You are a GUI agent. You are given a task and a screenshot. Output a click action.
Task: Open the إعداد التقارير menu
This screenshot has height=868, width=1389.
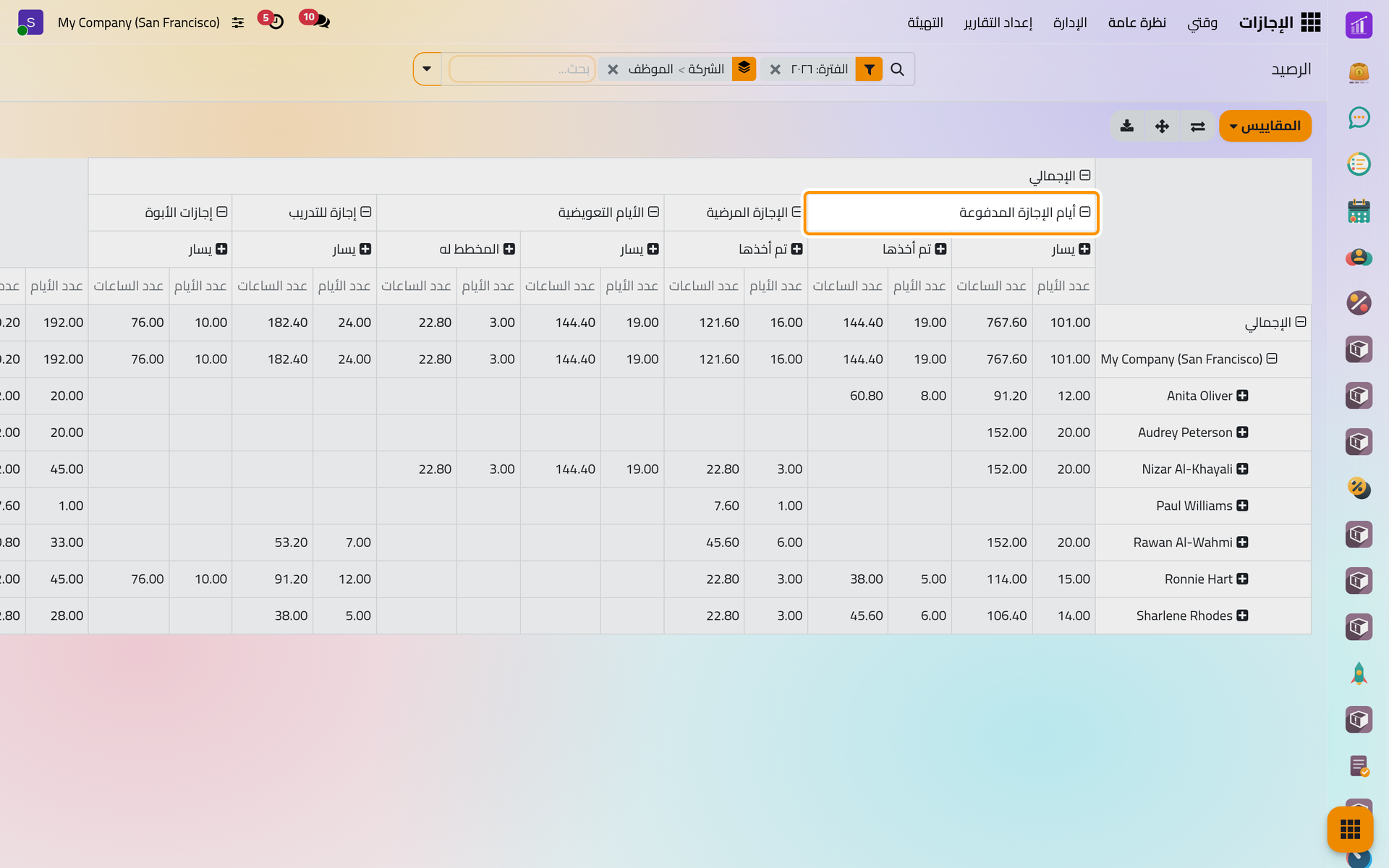point(998,22)
